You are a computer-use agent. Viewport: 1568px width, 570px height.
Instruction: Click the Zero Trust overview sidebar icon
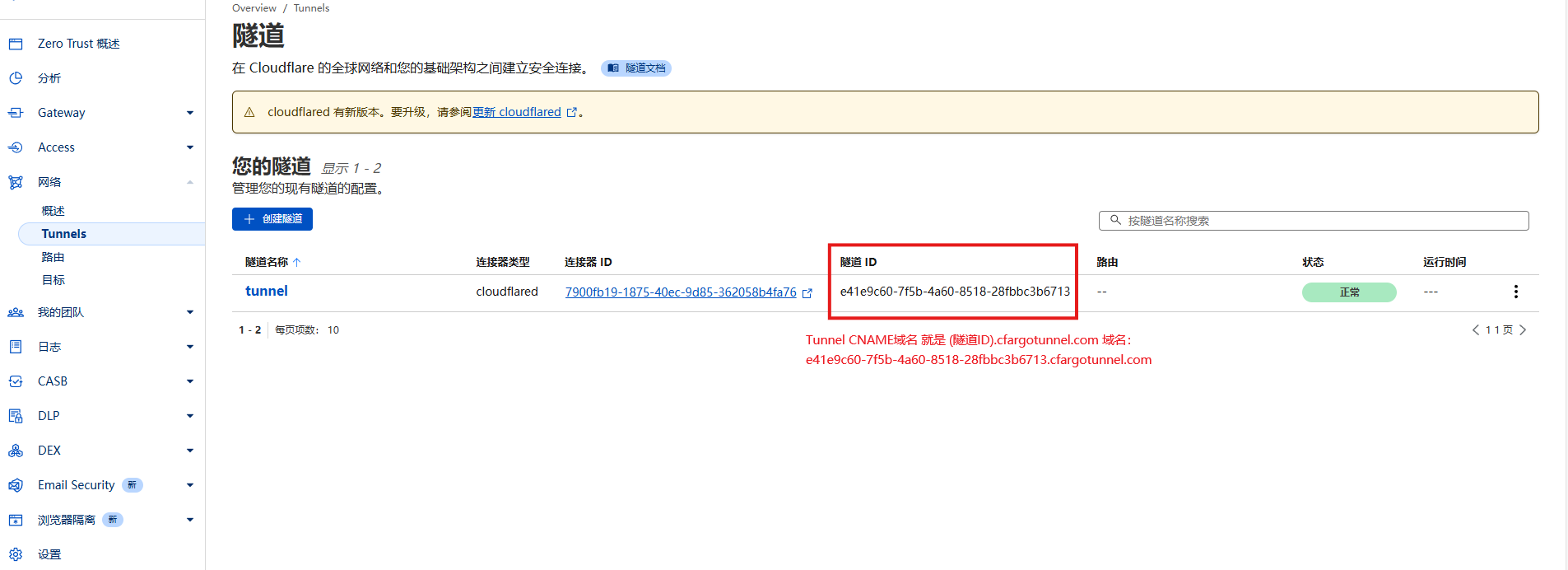pos(16,44)
